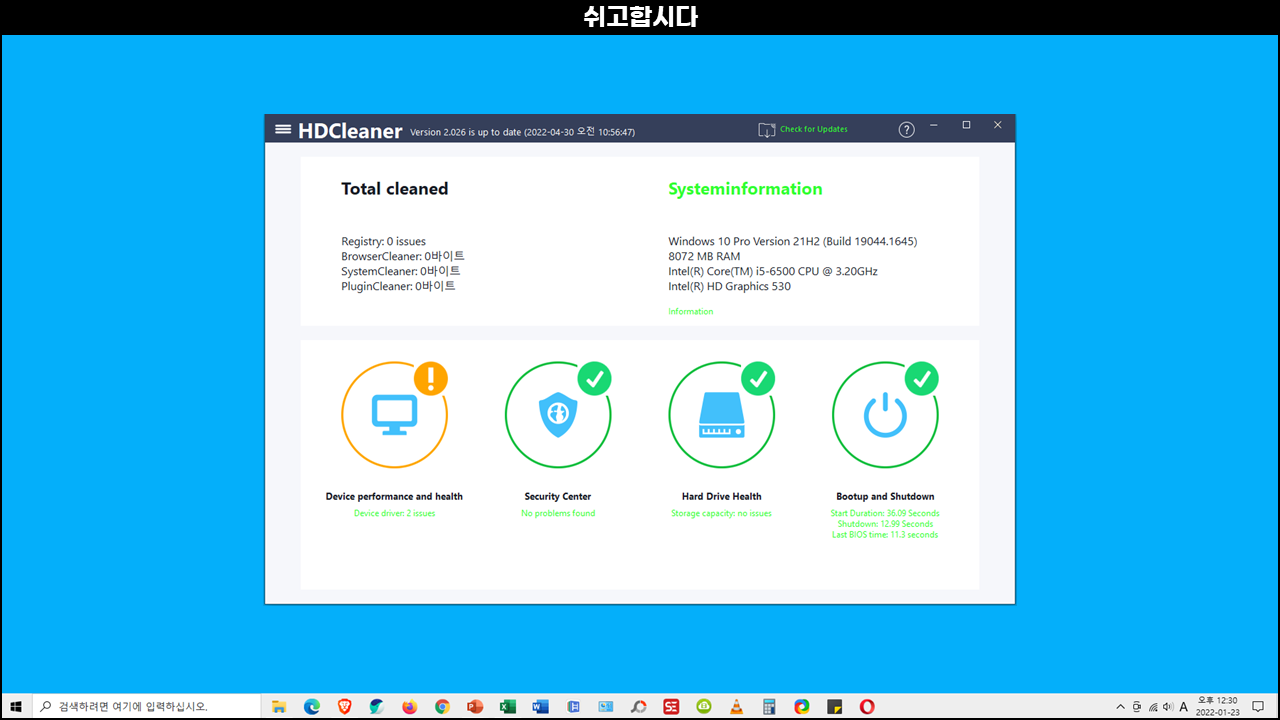1280x720 pixels.
Task: Click the Device performance and health label
Action: [394, 496]
